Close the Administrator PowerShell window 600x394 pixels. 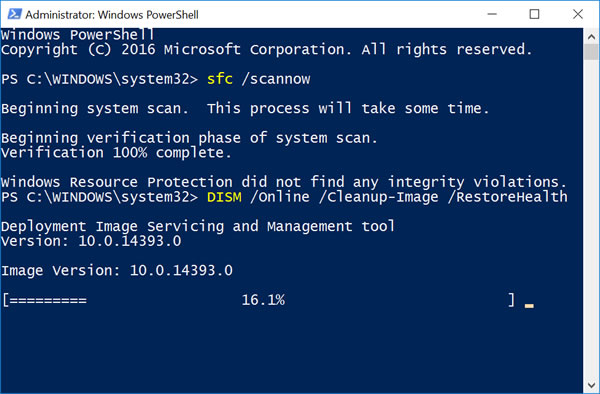pos(578,14)
